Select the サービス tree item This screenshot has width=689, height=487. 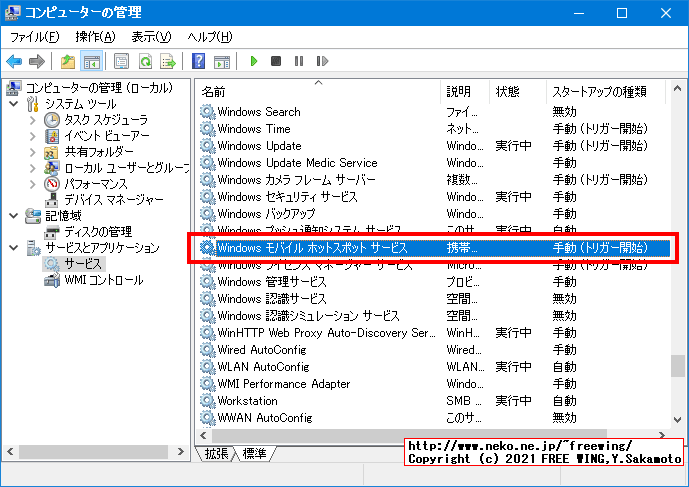click(83, 264)
